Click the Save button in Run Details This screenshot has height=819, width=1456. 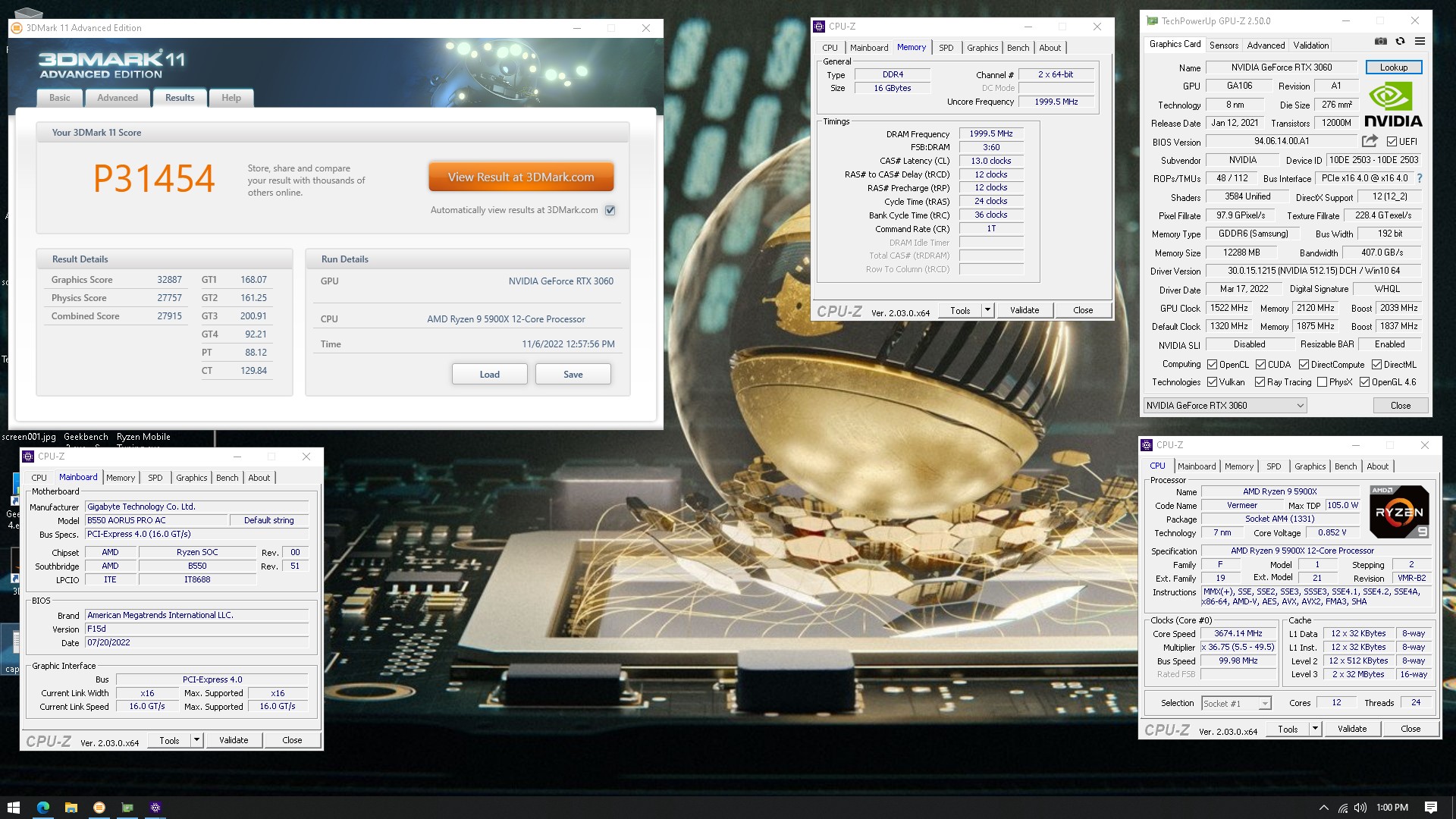pos(573,374)
